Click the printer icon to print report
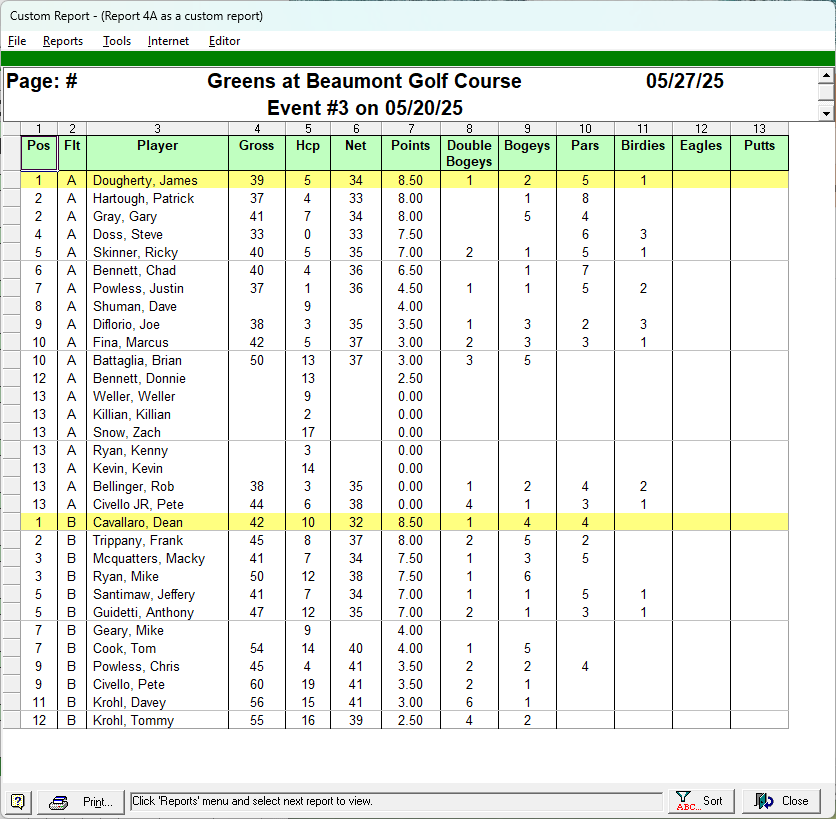 60,801
